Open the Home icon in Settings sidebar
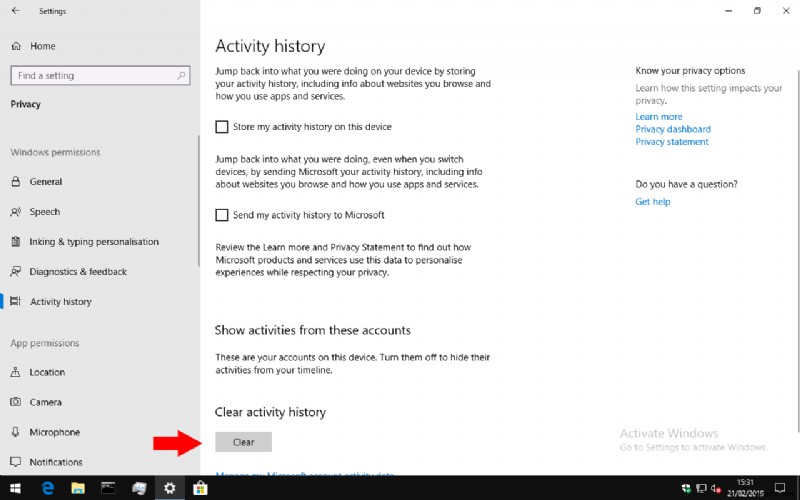This screenshot has height=500, width=800. pyautogui.click(x=16, y=46)
